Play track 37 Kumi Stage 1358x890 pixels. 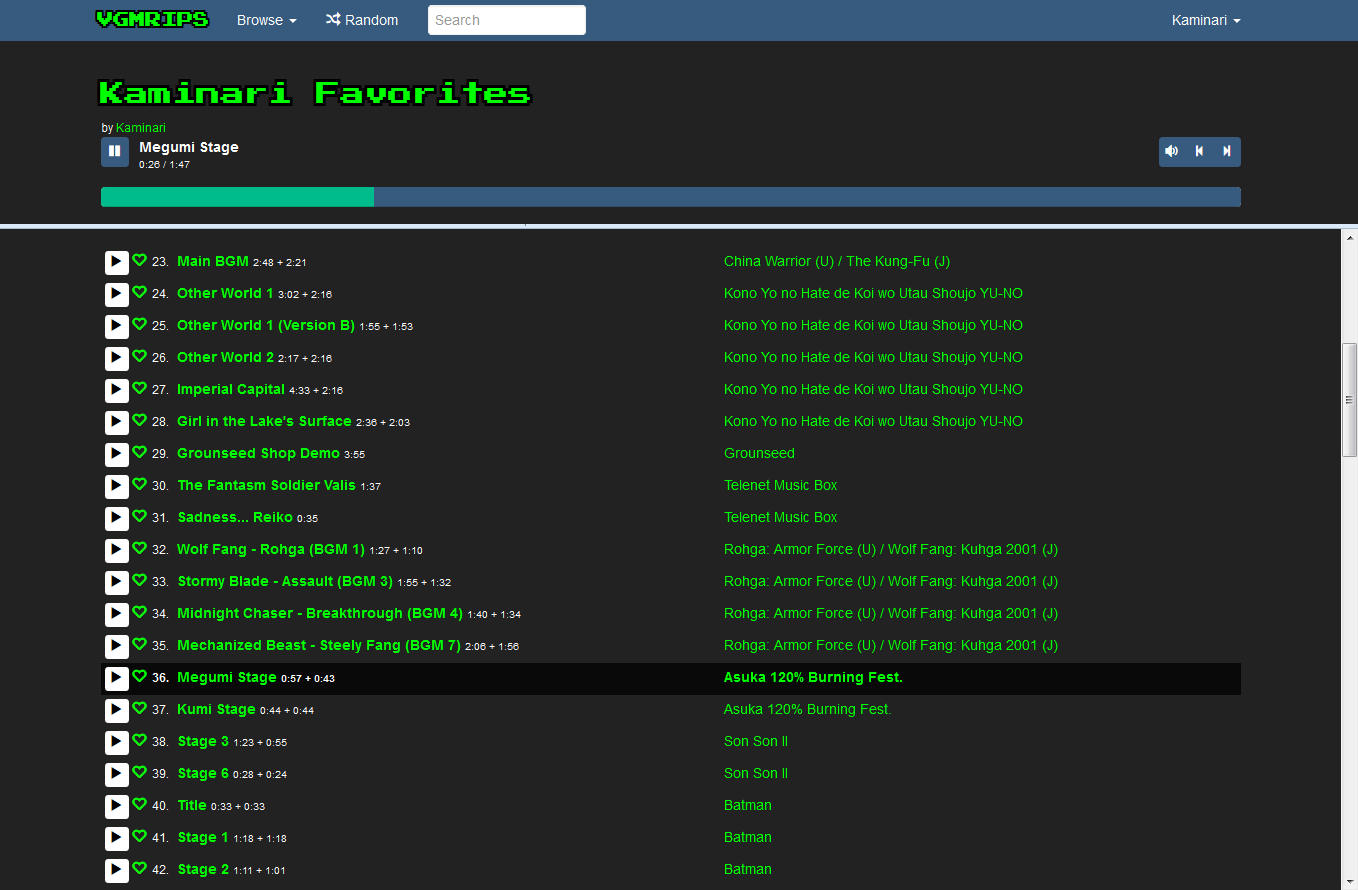(x=117, y=710)
